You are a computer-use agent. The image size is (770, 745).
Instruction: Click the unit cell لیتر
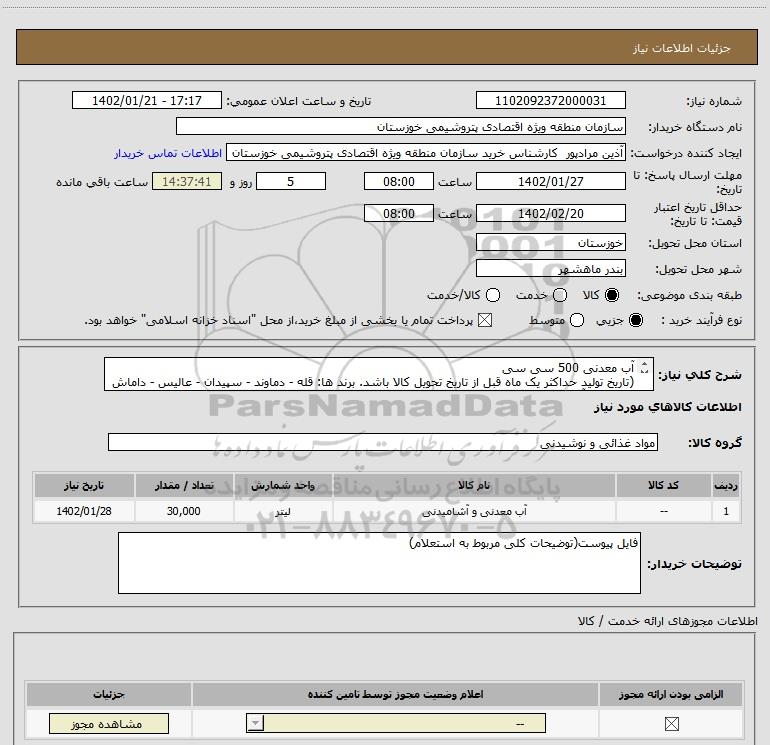[283, 511]
